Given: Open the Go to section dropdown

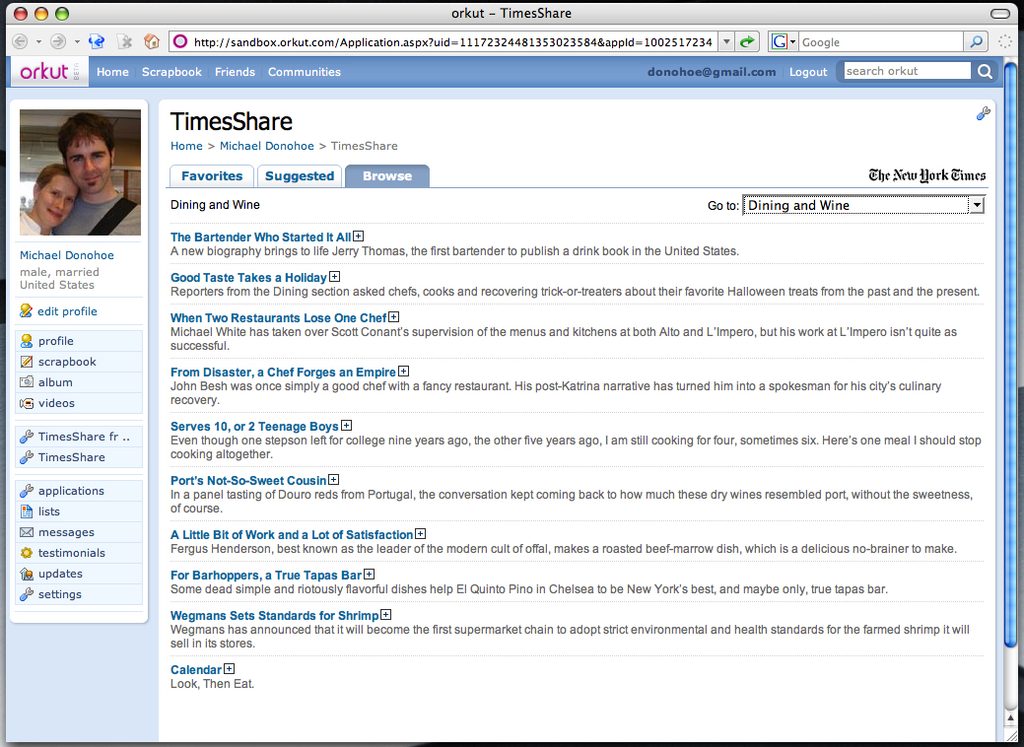Looking at the screenshot, I should coord(863,205).
